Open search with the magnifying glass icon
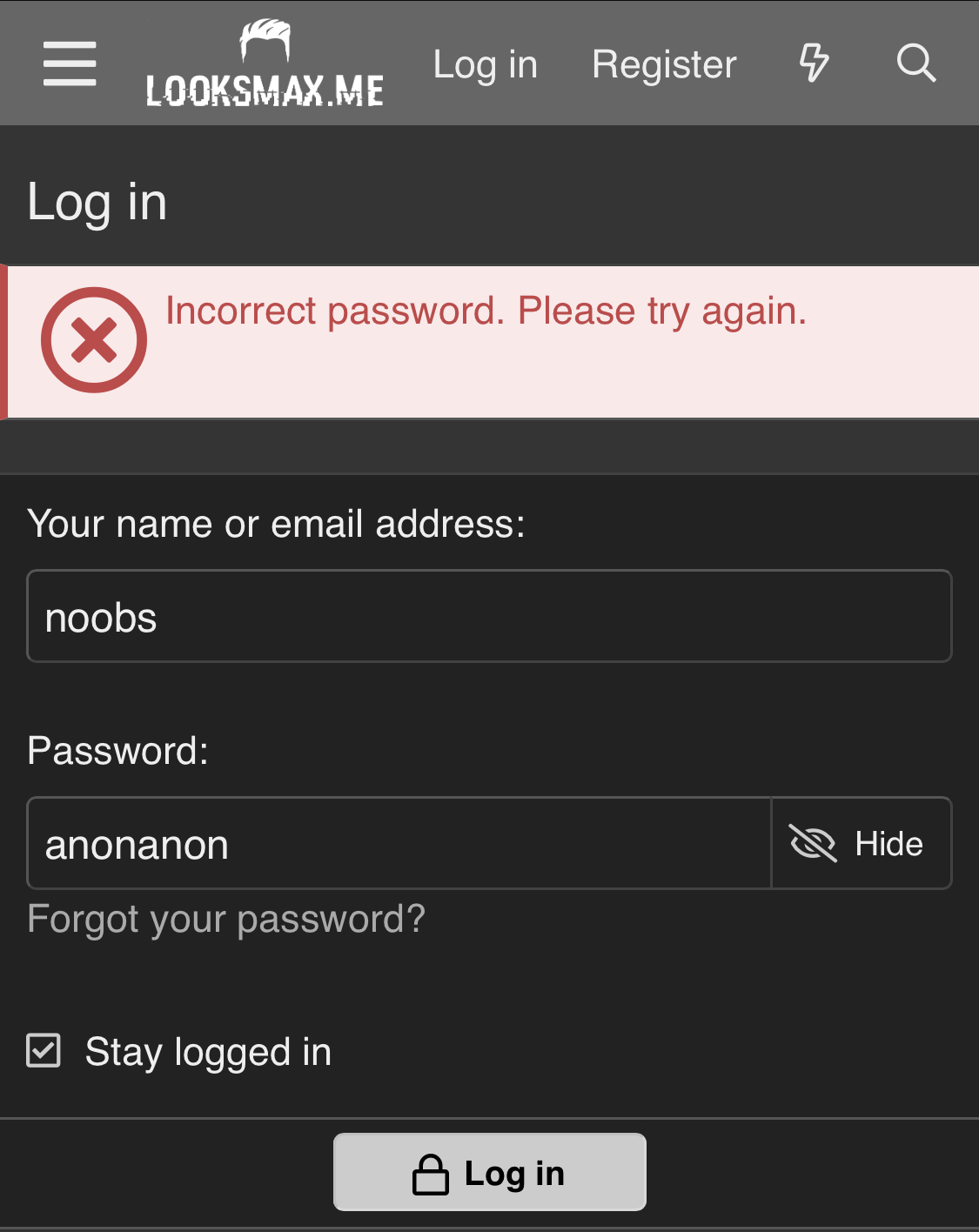The width and height of the screenshot is (979, 1232). point(915,64)
